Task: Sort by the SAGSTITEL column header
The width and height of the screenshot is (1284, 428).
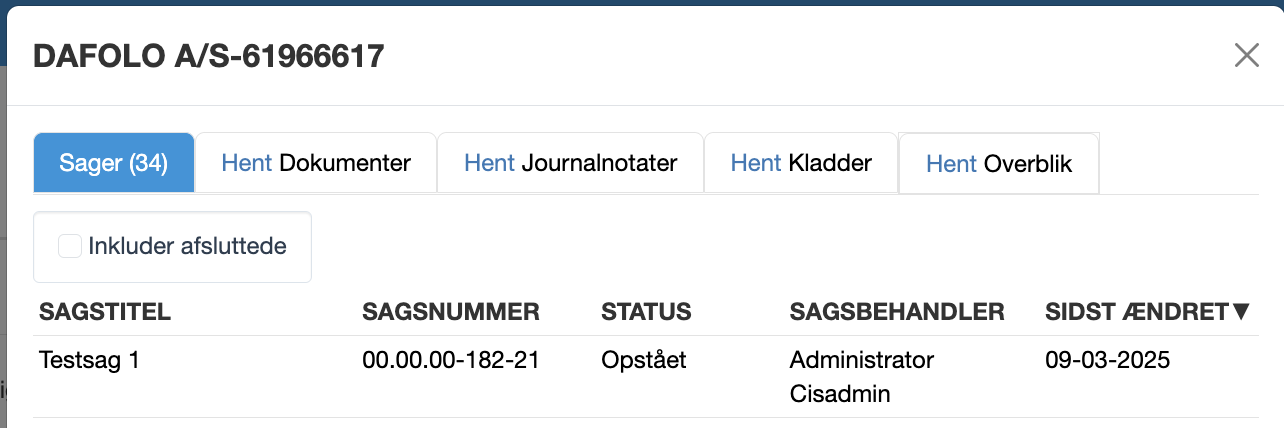Action: pyautogui.click(x=105, y=312)
